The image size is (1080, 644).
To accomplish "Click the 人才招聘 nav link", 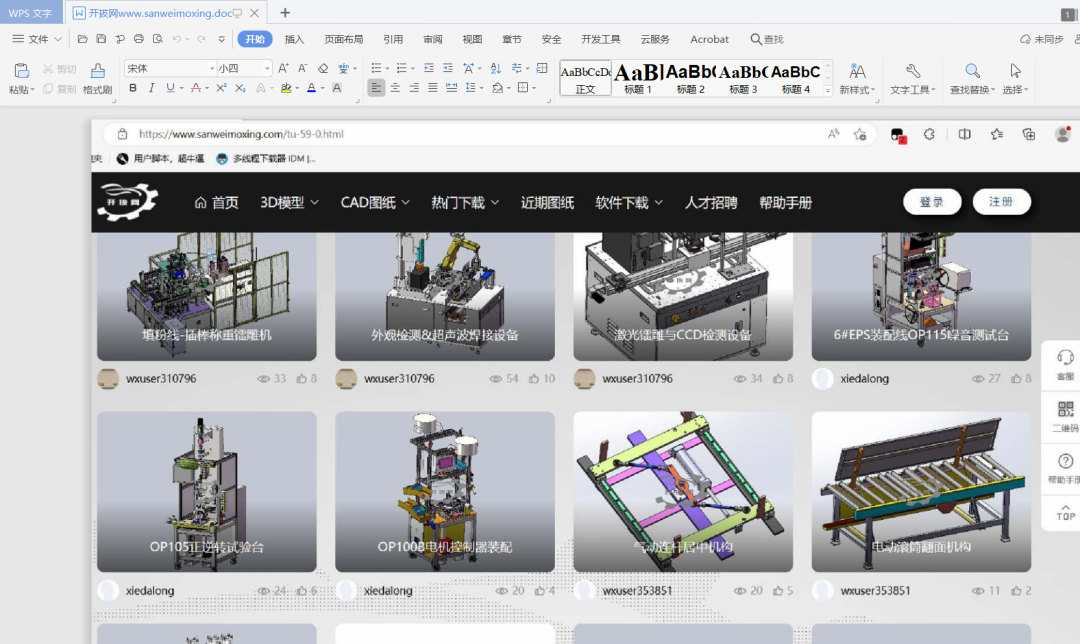I will [x=711, y=202].
